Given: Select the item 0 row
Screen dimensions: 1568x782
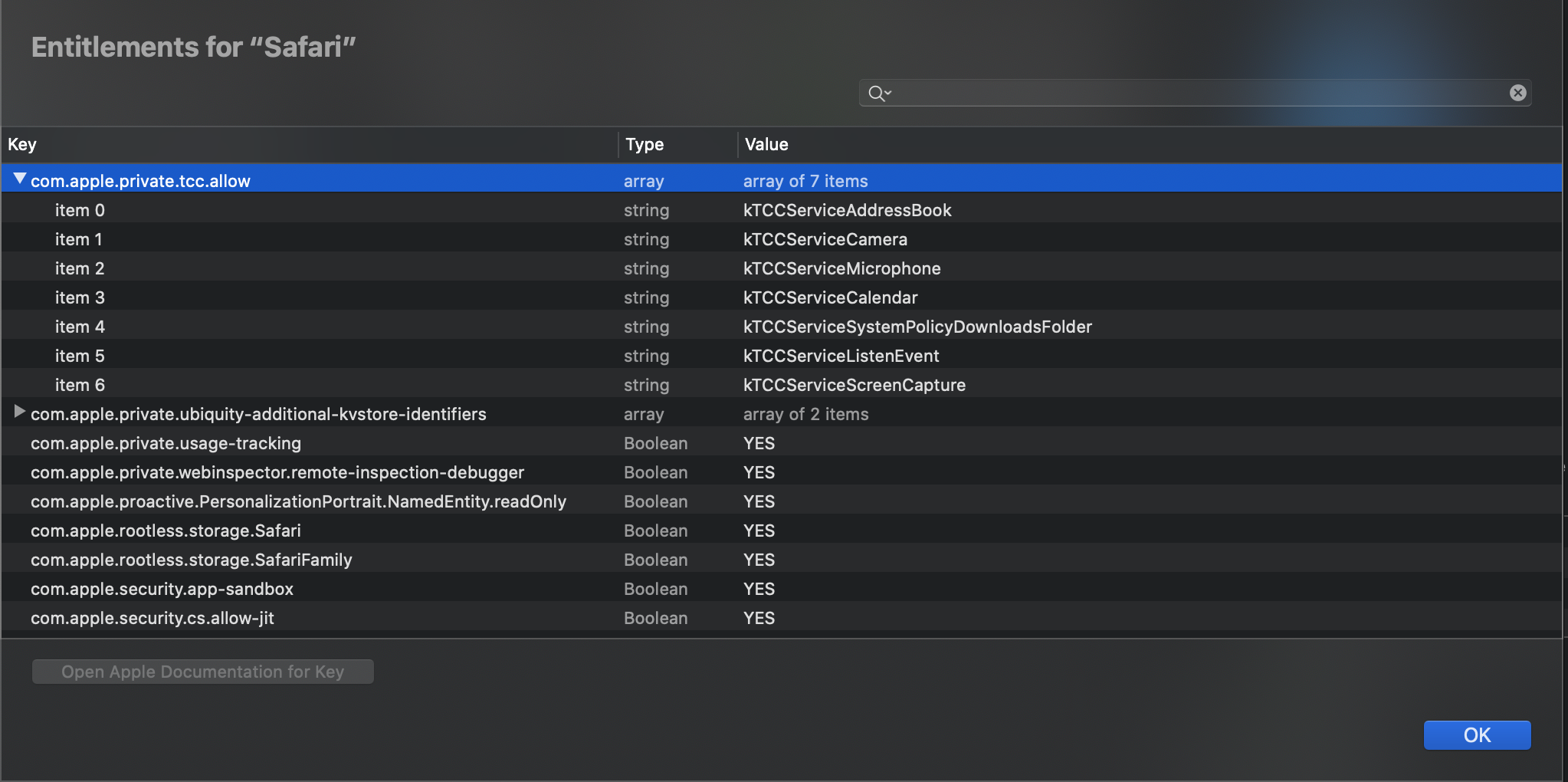Looking at the screenshot, I should (782, 210).
